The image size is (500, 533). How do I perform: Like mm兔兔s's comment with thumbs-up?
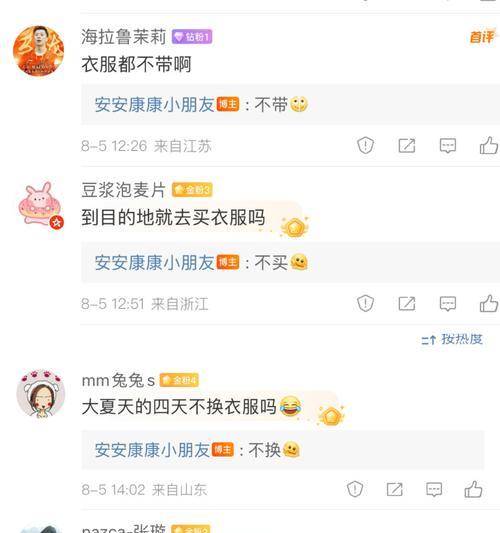473,489
